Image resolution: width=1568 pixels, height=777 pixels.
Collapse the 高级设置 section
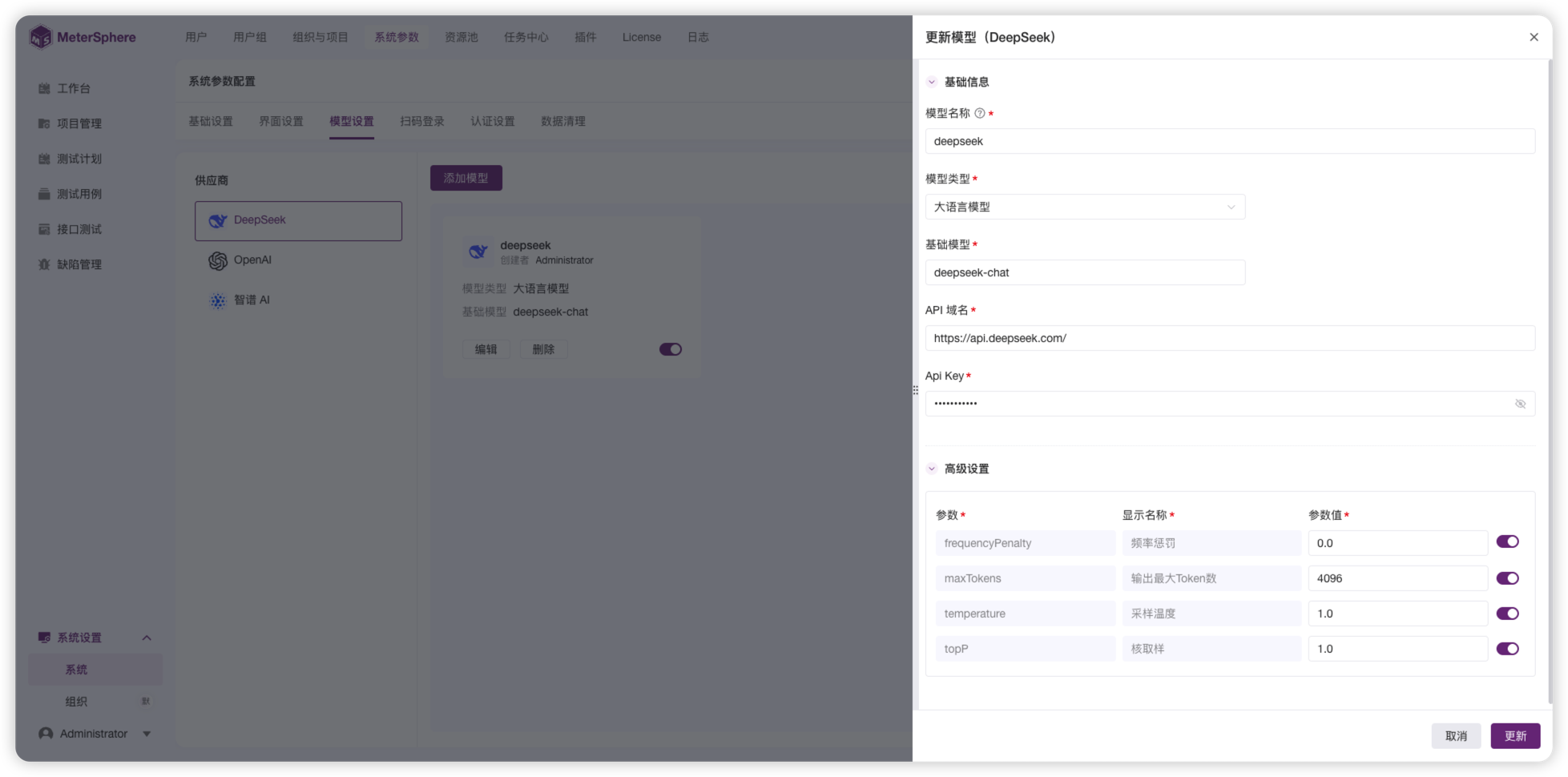931,468
